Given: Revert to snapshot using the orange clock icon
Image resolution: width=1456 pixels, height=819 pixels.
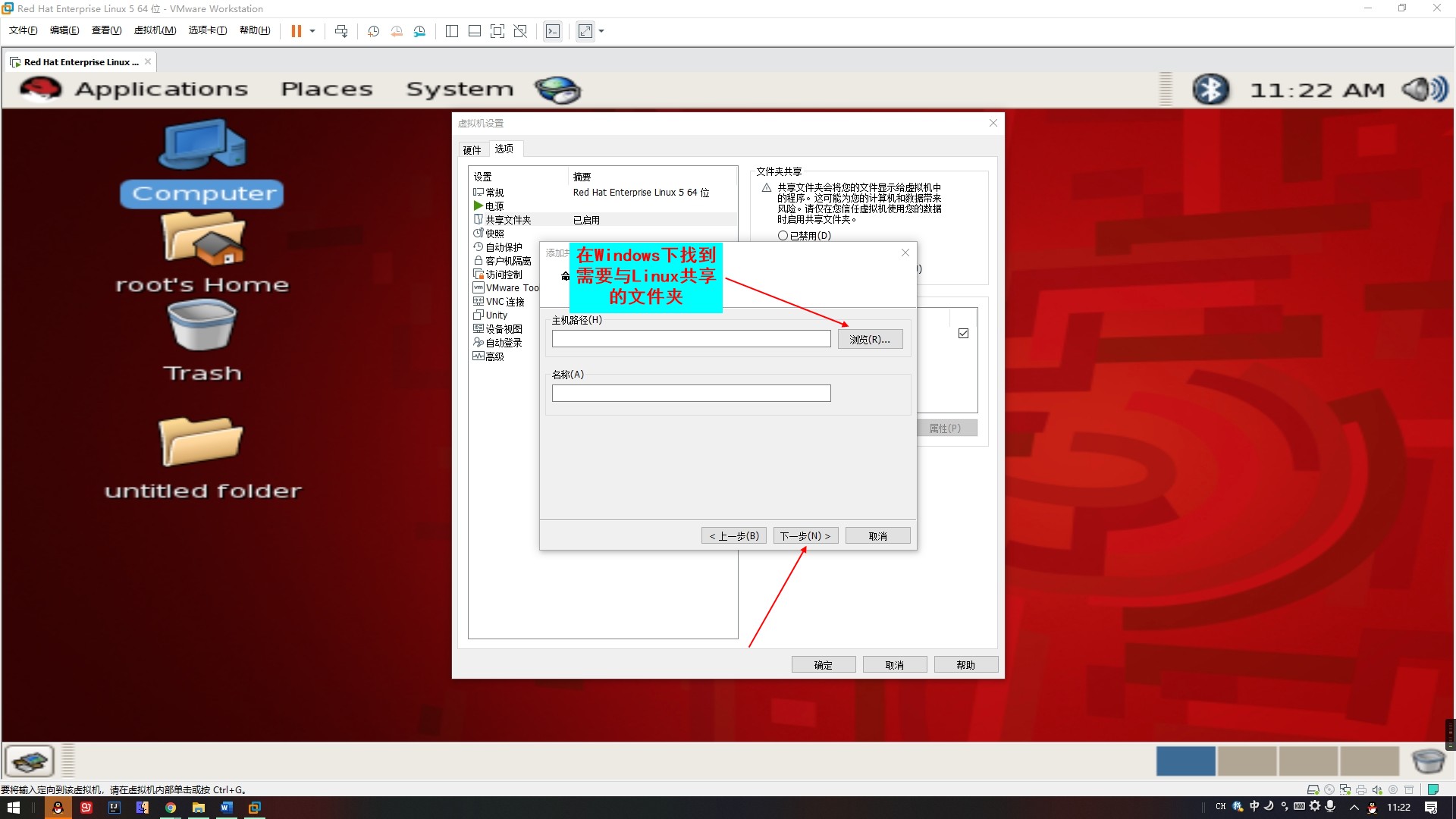Looking at the screenshot, I should click(x=397, y=31).
